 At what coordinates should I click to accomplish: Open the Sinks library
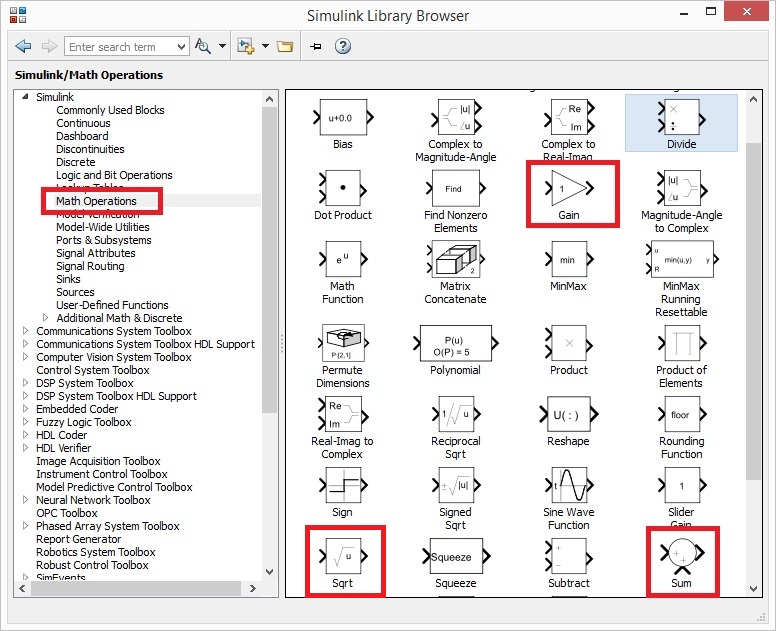click(x=68, y=279)
